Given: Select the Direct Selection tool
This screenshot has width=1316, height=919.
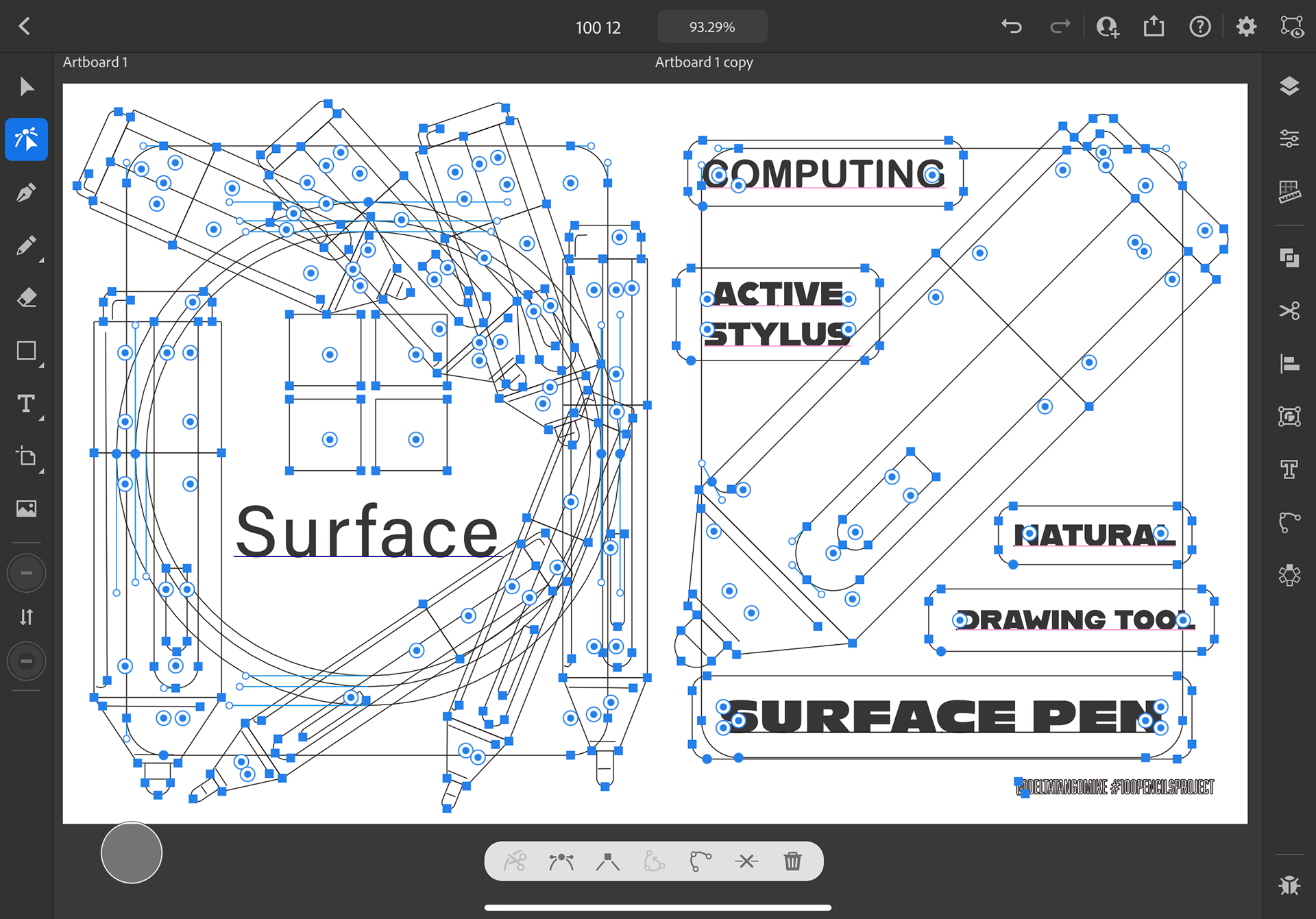Looking at the screenshot, I should point(26,139).
